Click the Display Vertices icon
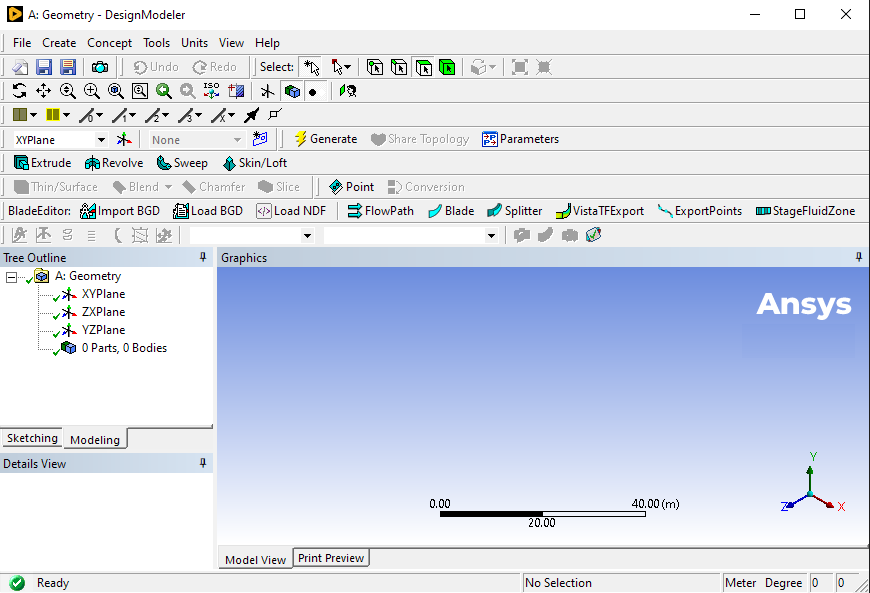 click(x=275, y=114)
